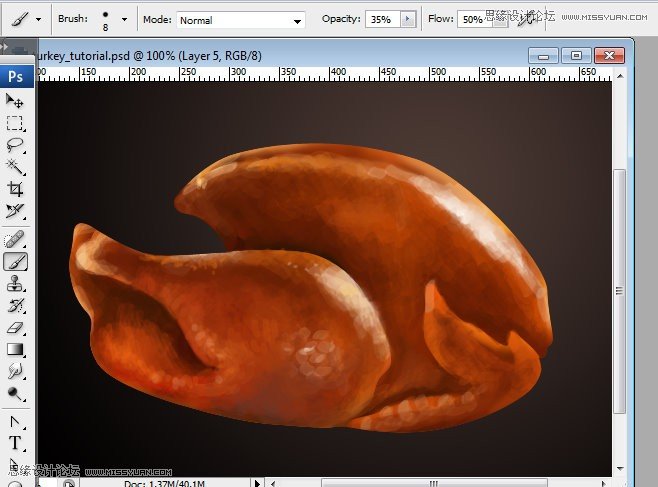This screenshot has width=658, height=487.
Task: Select the Eraser tool
Action: [15, 328]
